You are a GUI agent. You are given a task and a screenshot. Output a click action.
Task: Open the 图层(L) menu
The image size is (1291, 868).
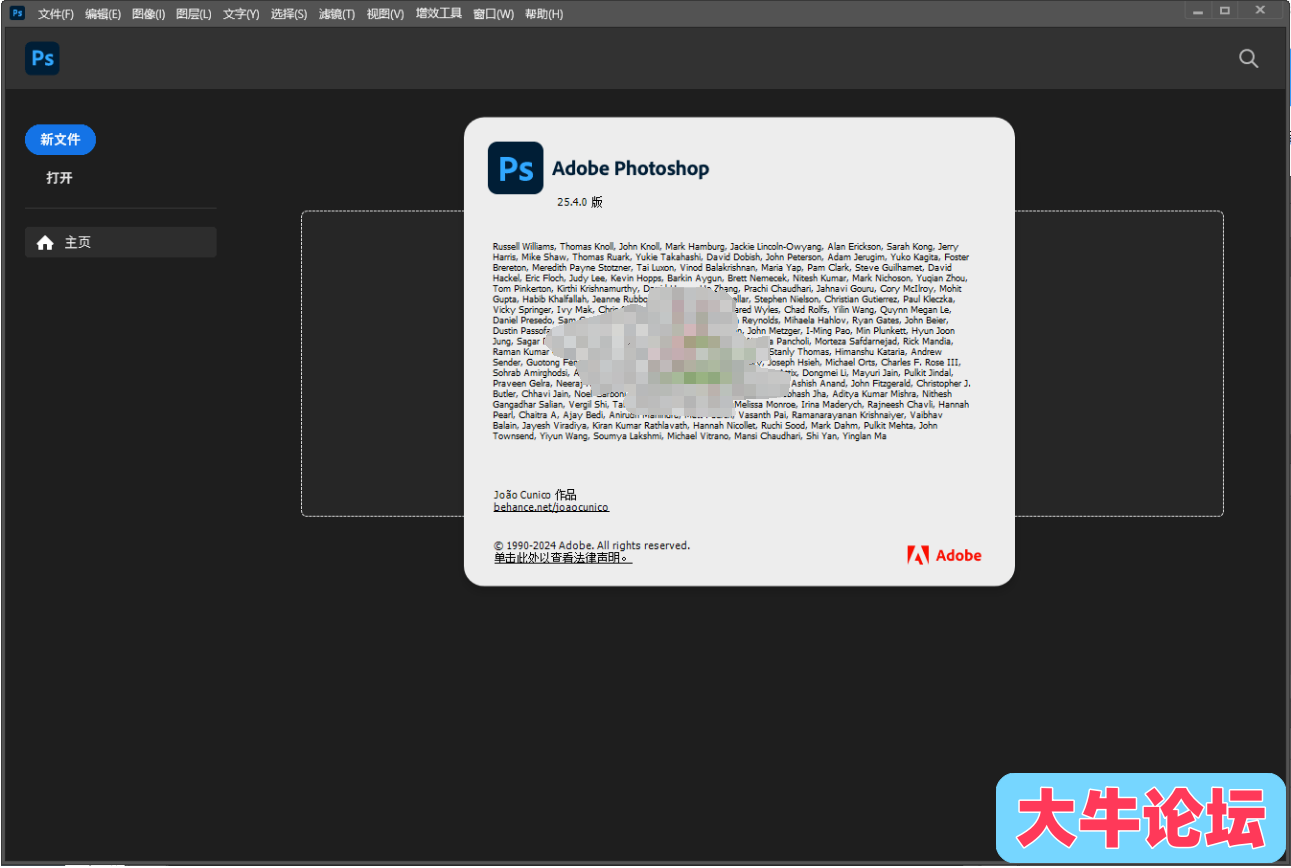click(193, 14)
